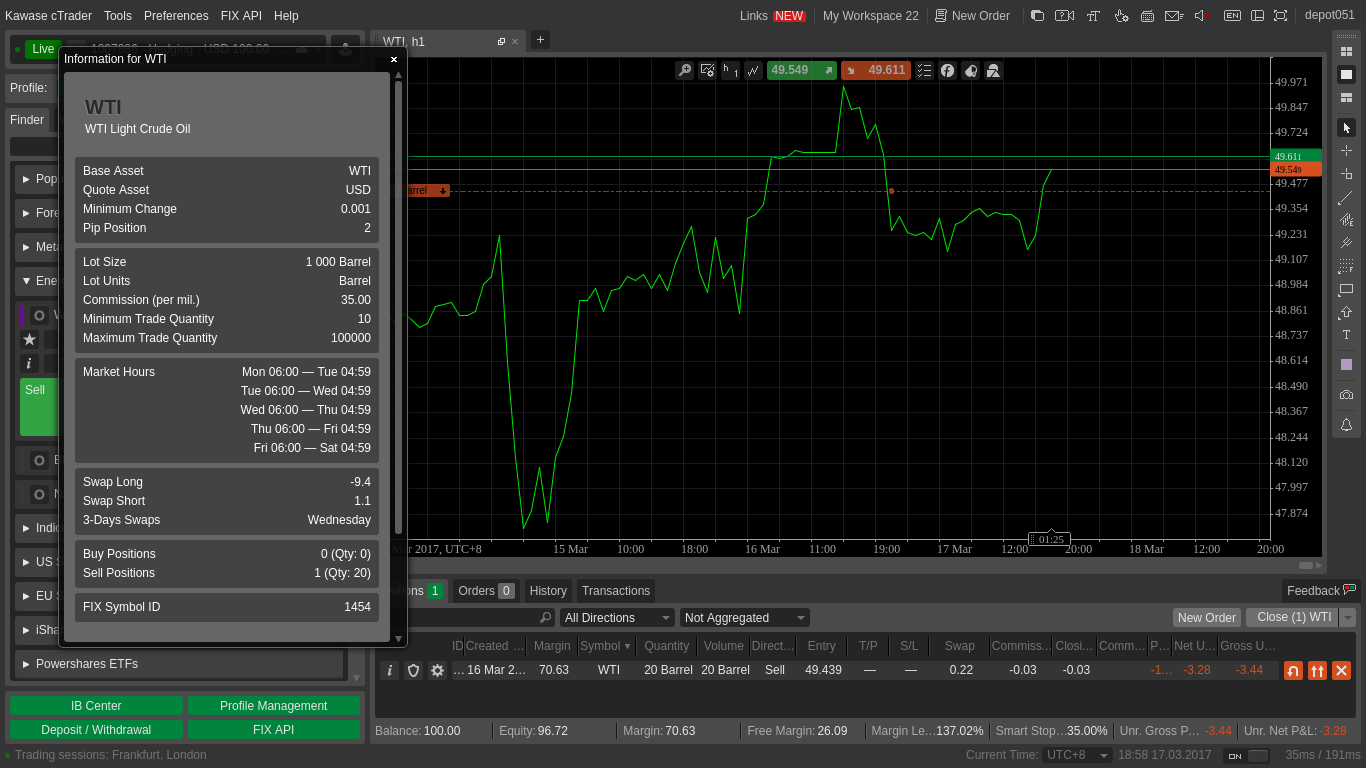Open price alerts bell icon
The height and width of the screenshot is (768, 1366).
pos(1346,424)
